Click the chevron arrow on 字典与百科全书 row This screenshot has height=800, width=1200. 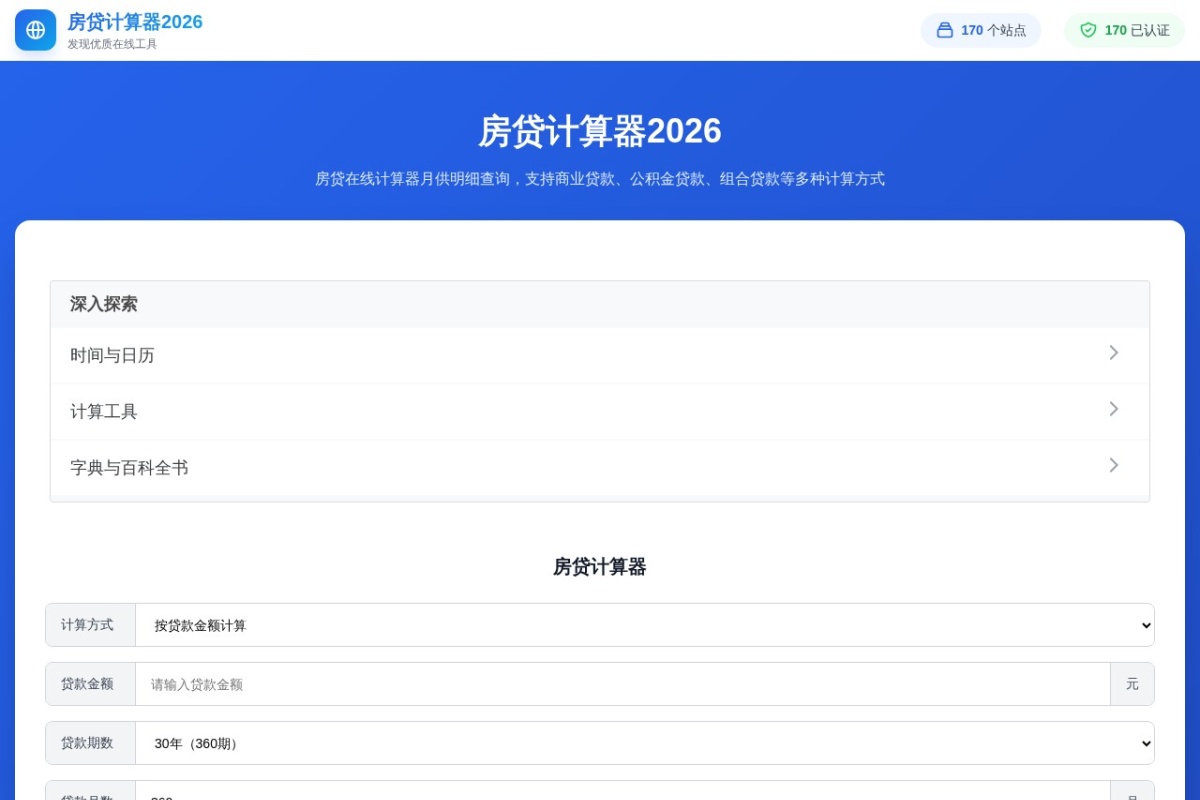[1113, 465]
